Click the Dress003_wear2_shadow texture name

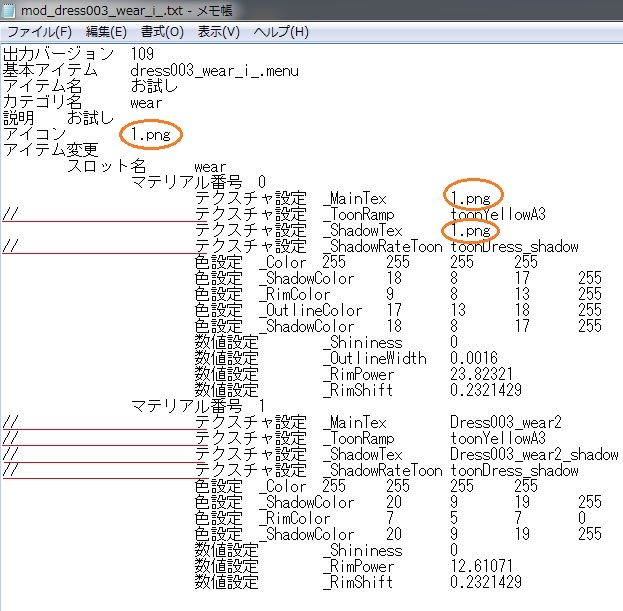[534, 454]
